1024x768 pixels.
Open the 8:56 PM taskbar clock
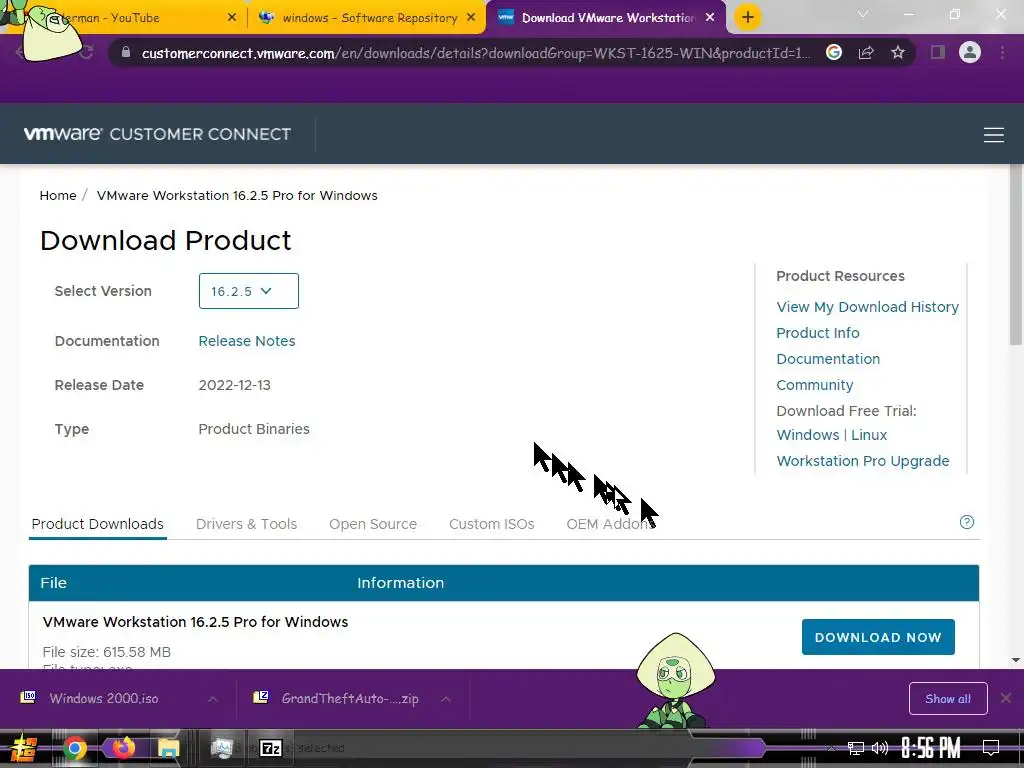click(x=931, y=748)
